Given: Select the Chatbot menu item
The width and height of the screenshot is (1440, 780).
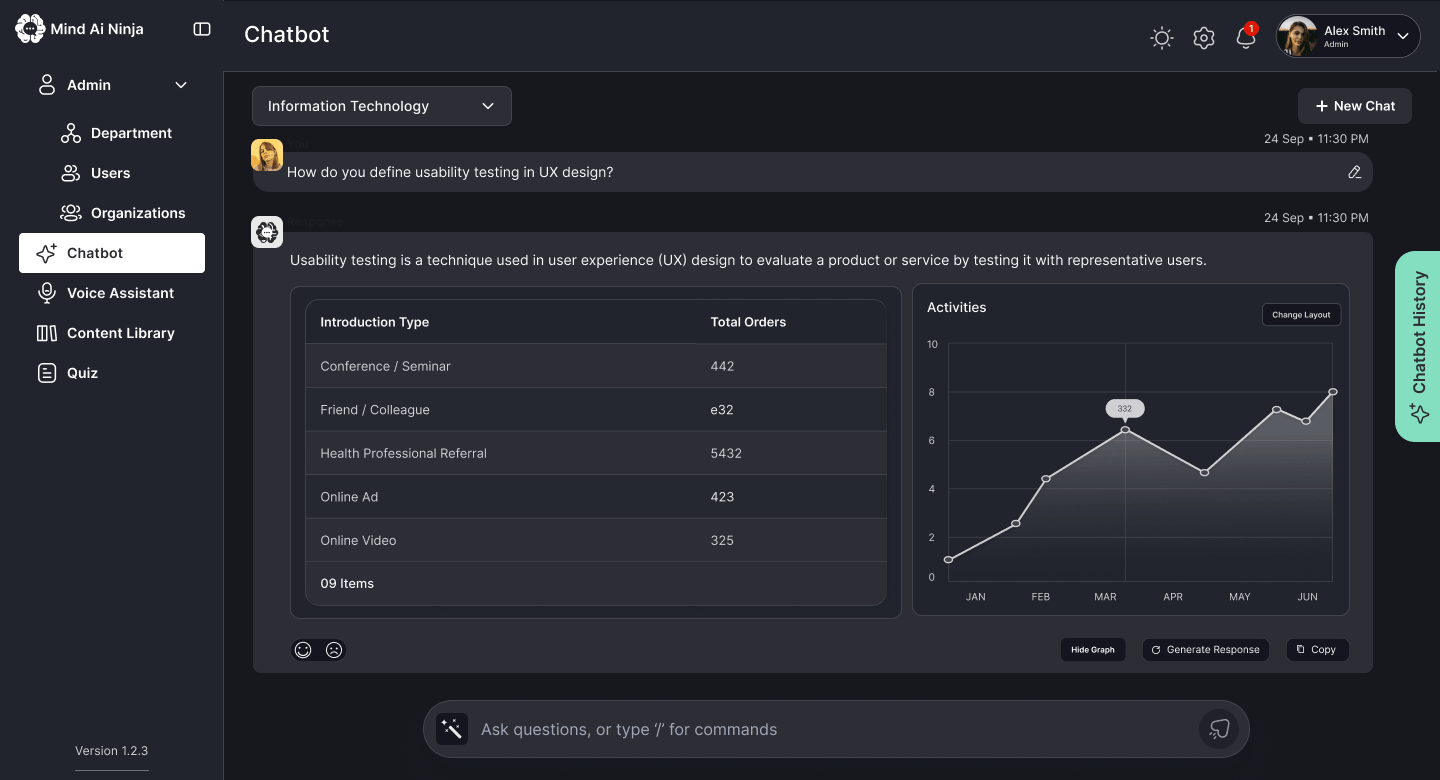Looking at the screenshot, I should (x=112, y=253).
